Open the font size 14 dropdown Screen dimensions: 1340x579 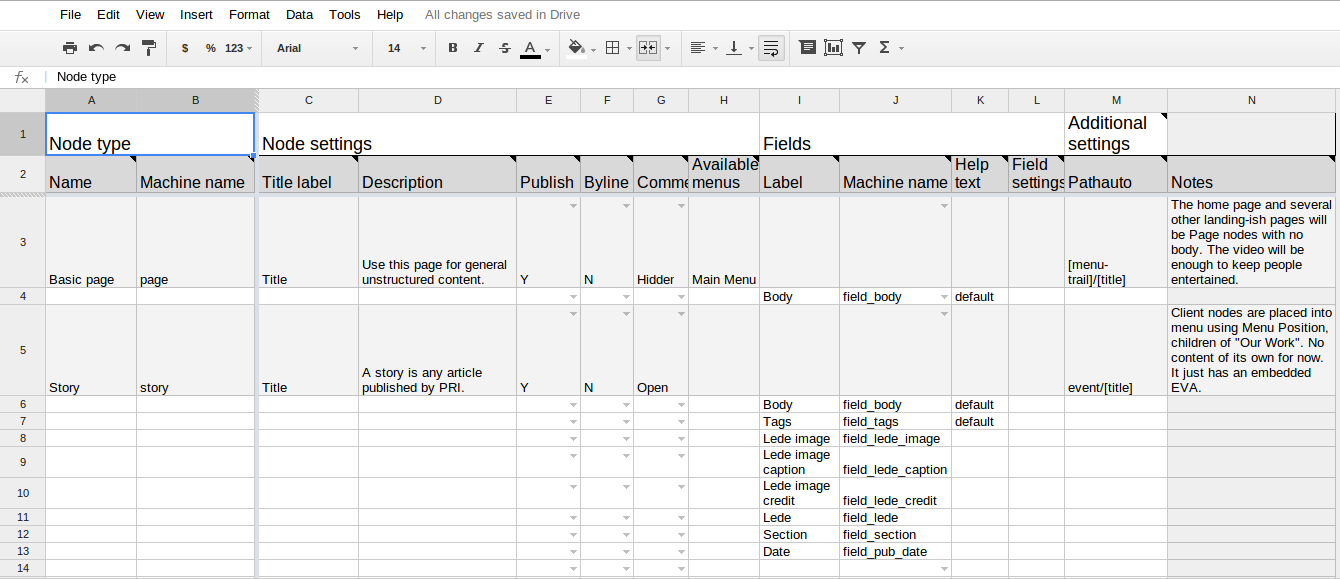pyautogui.click(x=406, y=48)
